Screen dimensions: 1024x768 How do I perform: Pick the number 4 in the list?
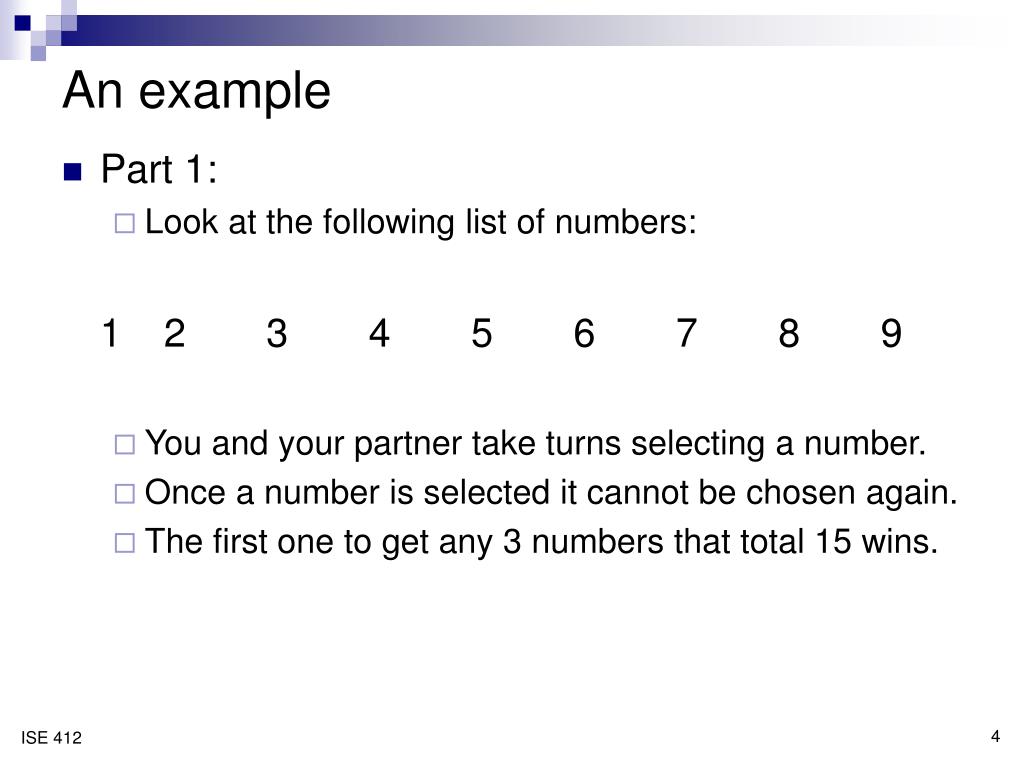[379, 333]
